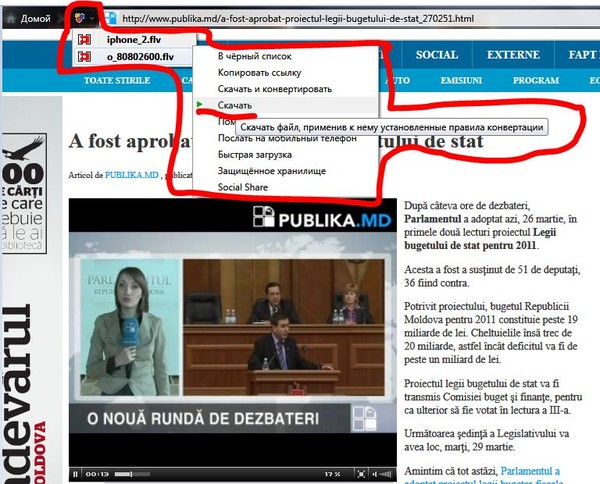Pause the video with the pause button

pyautogui.click(x=75, y=474)
